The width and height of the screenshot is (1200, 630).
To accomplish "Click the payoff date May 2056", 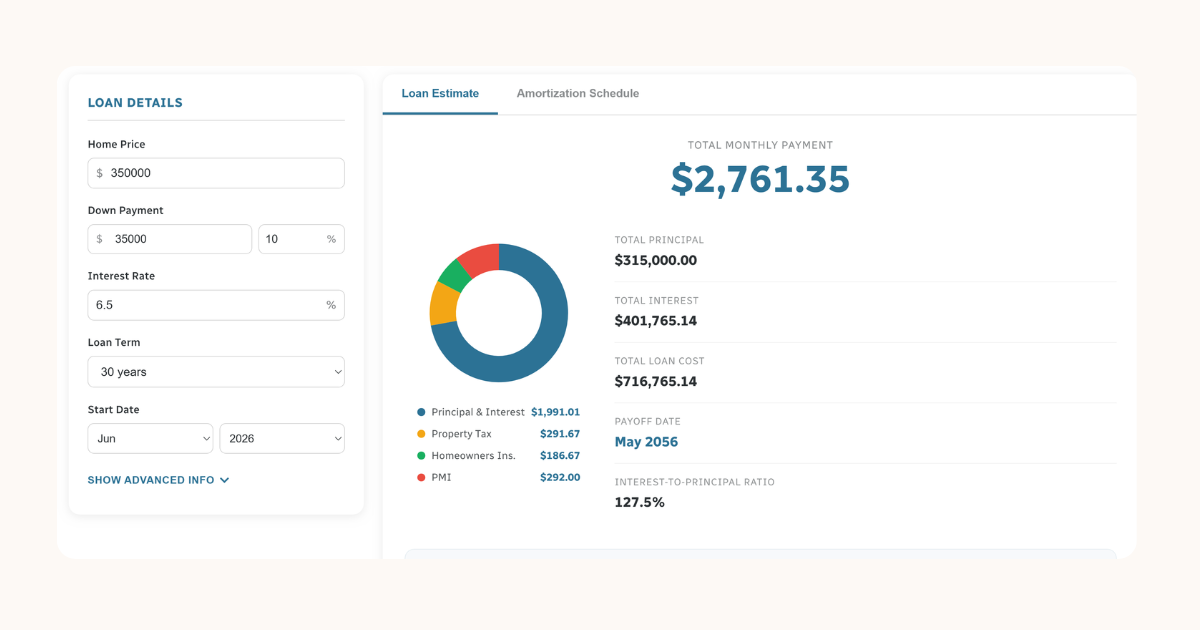I will tap(646, 442).
